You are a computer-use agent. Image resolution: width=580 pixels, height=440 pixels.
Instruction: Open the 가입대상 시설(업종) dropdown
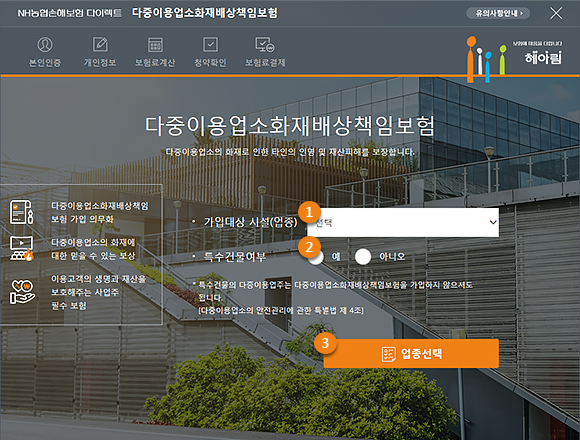click(x=403, y=222)
